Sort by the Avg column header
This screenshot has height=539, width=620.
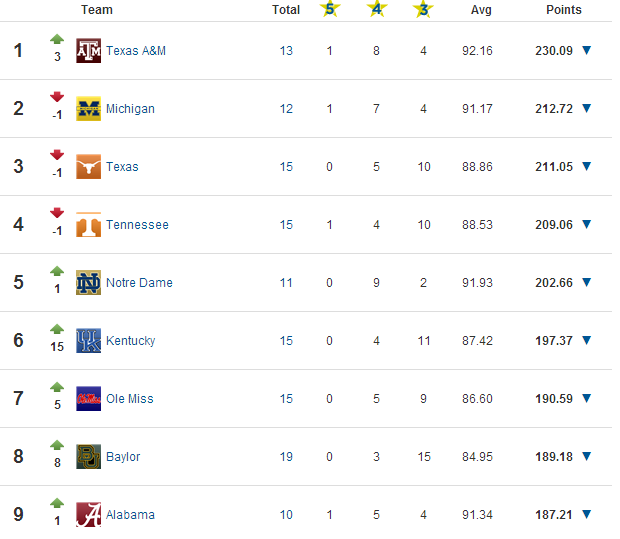481,10
